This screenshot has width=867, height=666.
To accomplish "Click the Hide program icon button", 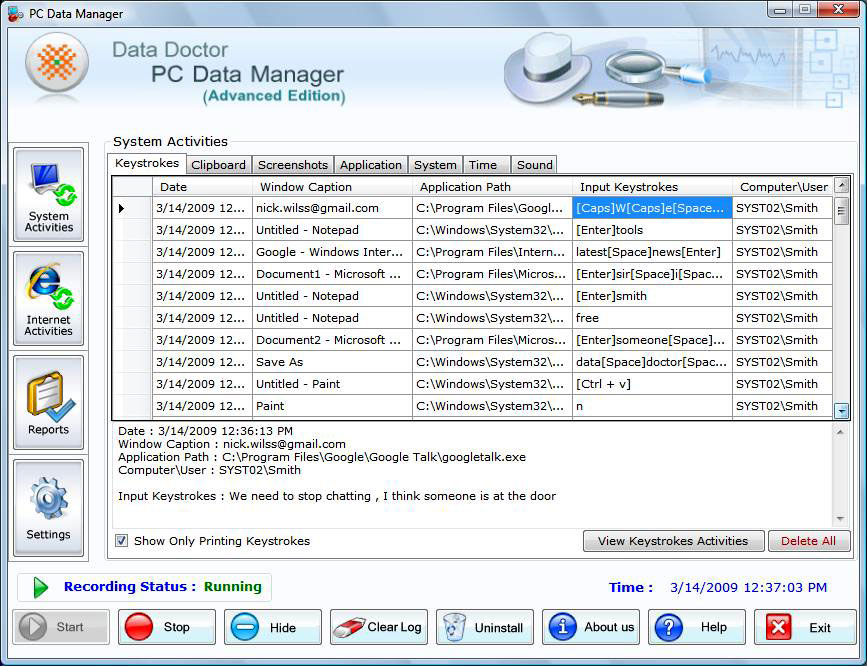I will [246, 627].
